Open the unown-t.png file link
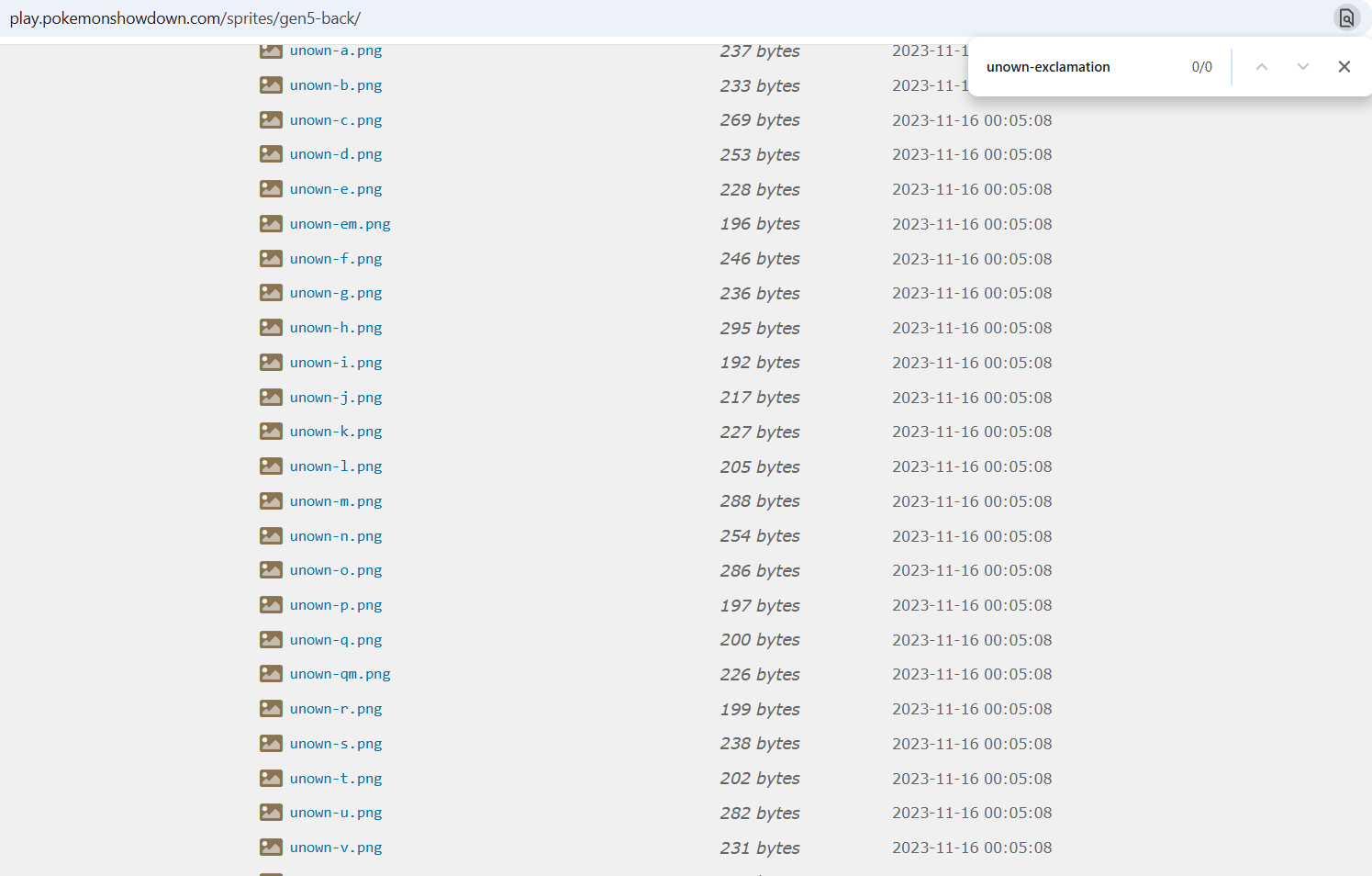 coord(336,779)
